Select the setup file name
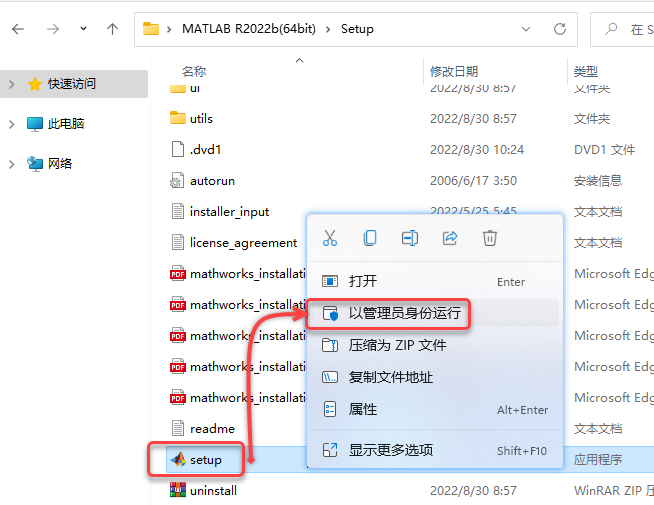 click(206, 460)
